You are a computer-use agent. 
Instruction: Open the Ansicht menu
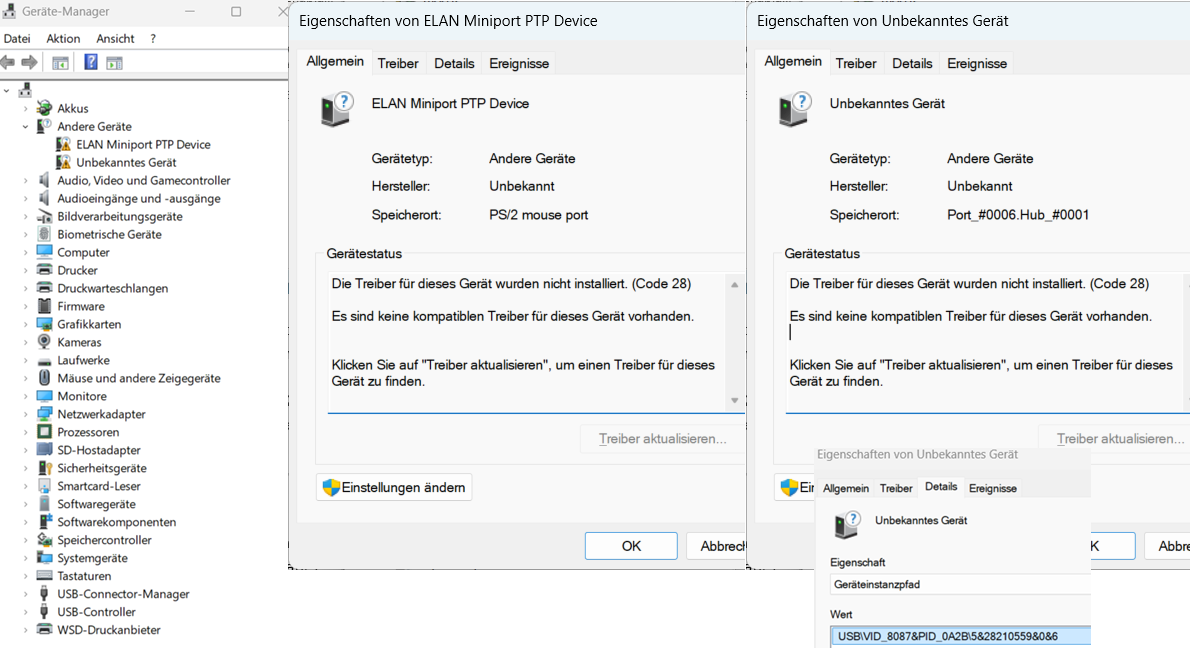(115, 38)
